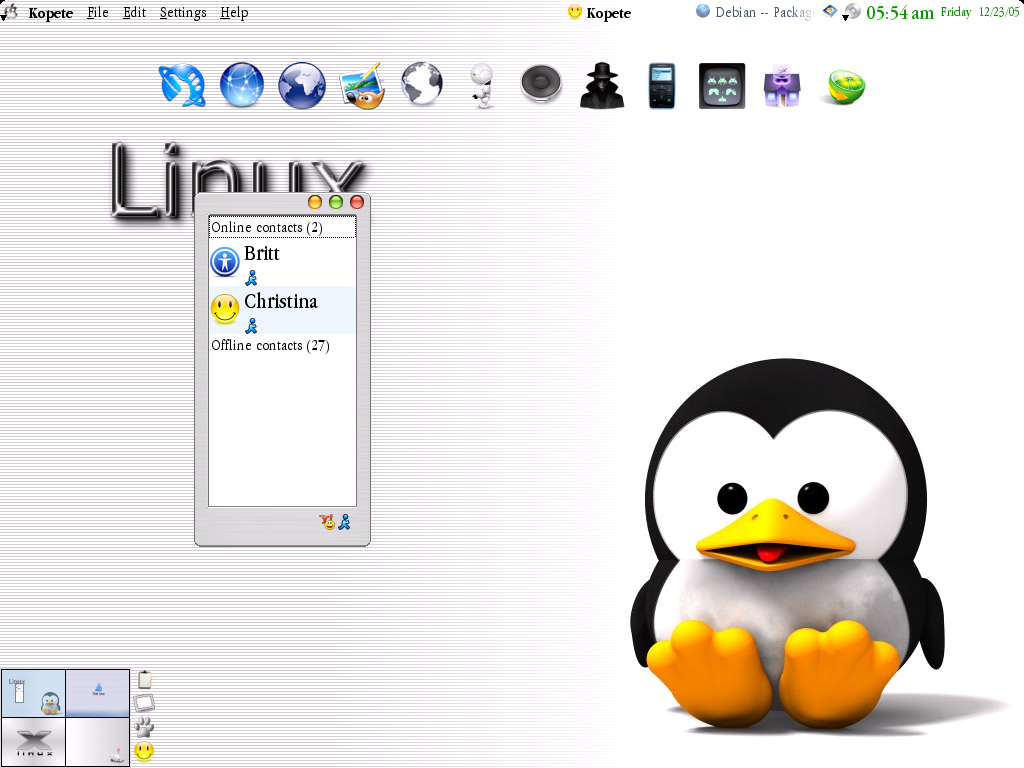
Task: Click the Yahoo account icon in status bar
Action: point(327,522)
